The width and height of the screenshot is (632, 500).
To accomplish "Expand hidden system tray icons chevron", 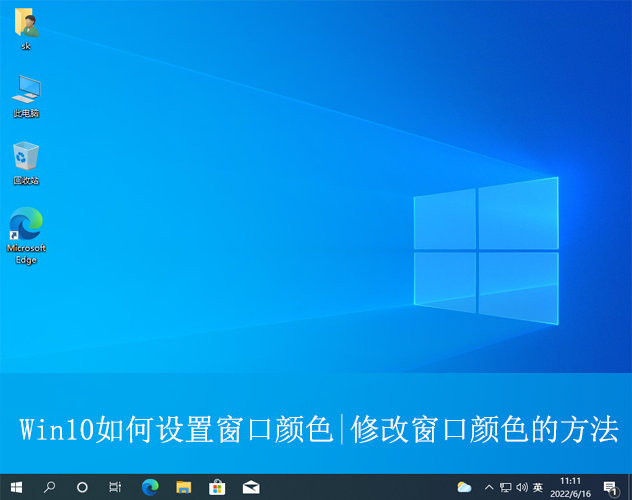I will (x=489, y=487).
